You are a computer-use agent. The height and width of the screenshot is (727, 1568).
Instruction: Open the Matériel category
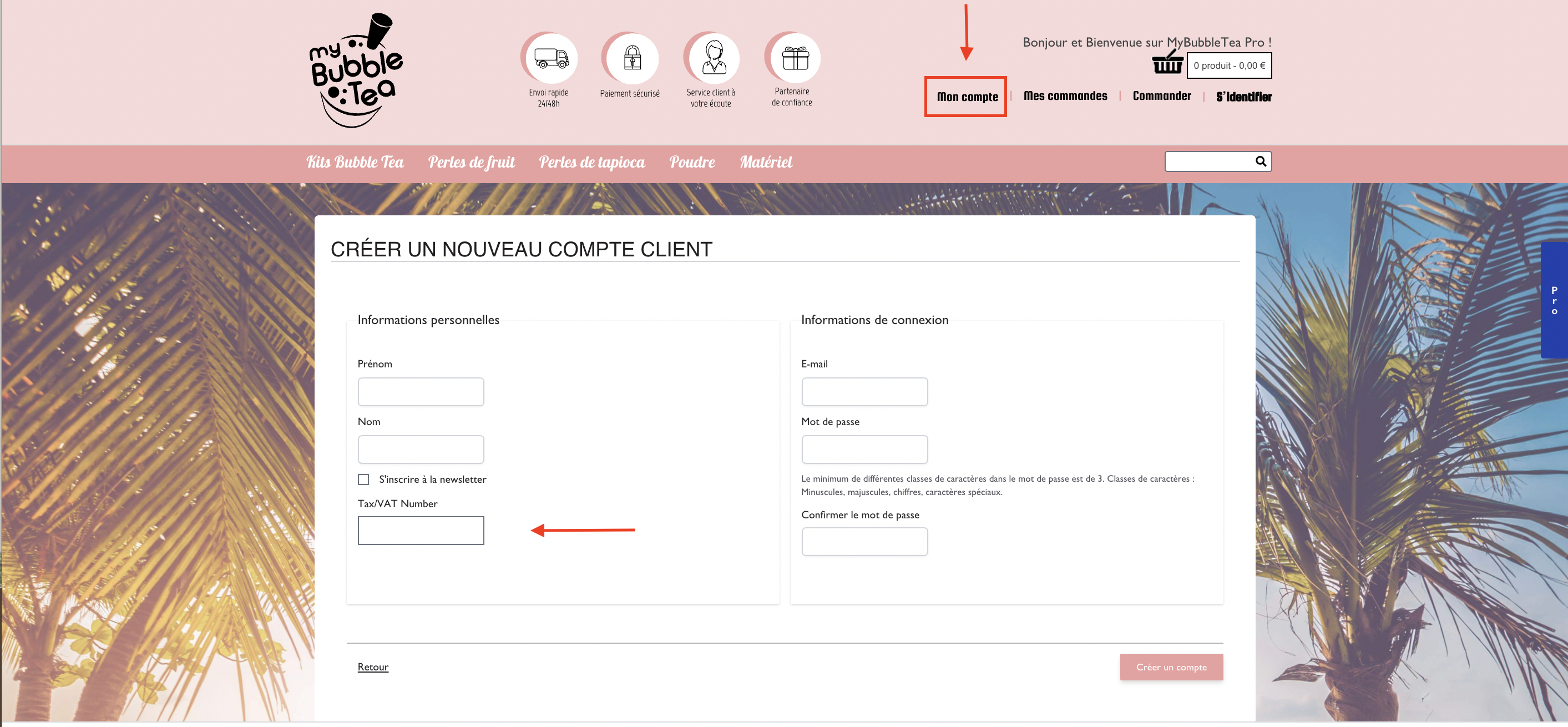coord(766,162)
